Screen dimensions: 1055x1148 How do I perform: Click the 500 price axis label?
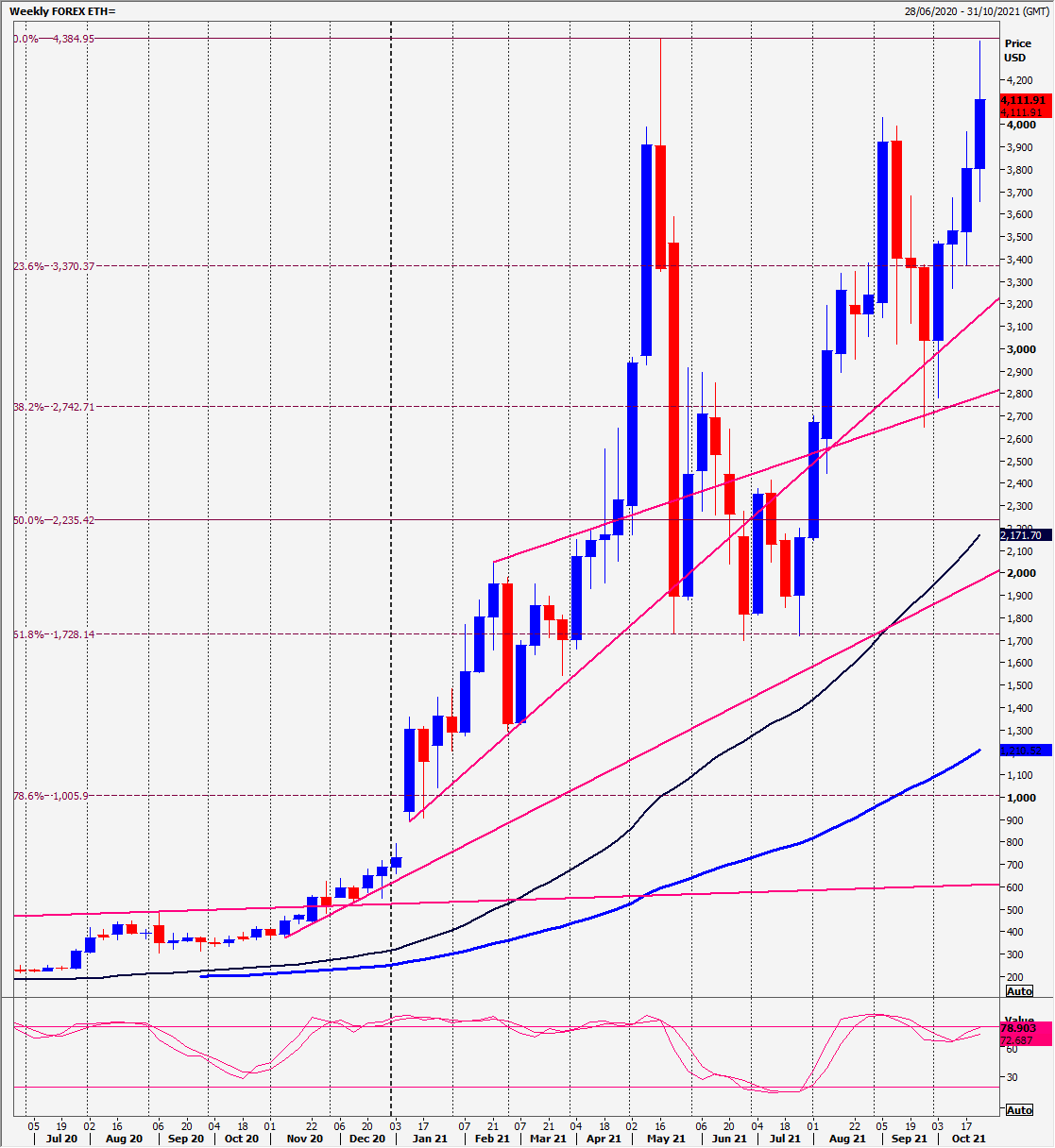[x=1014, y=910]
